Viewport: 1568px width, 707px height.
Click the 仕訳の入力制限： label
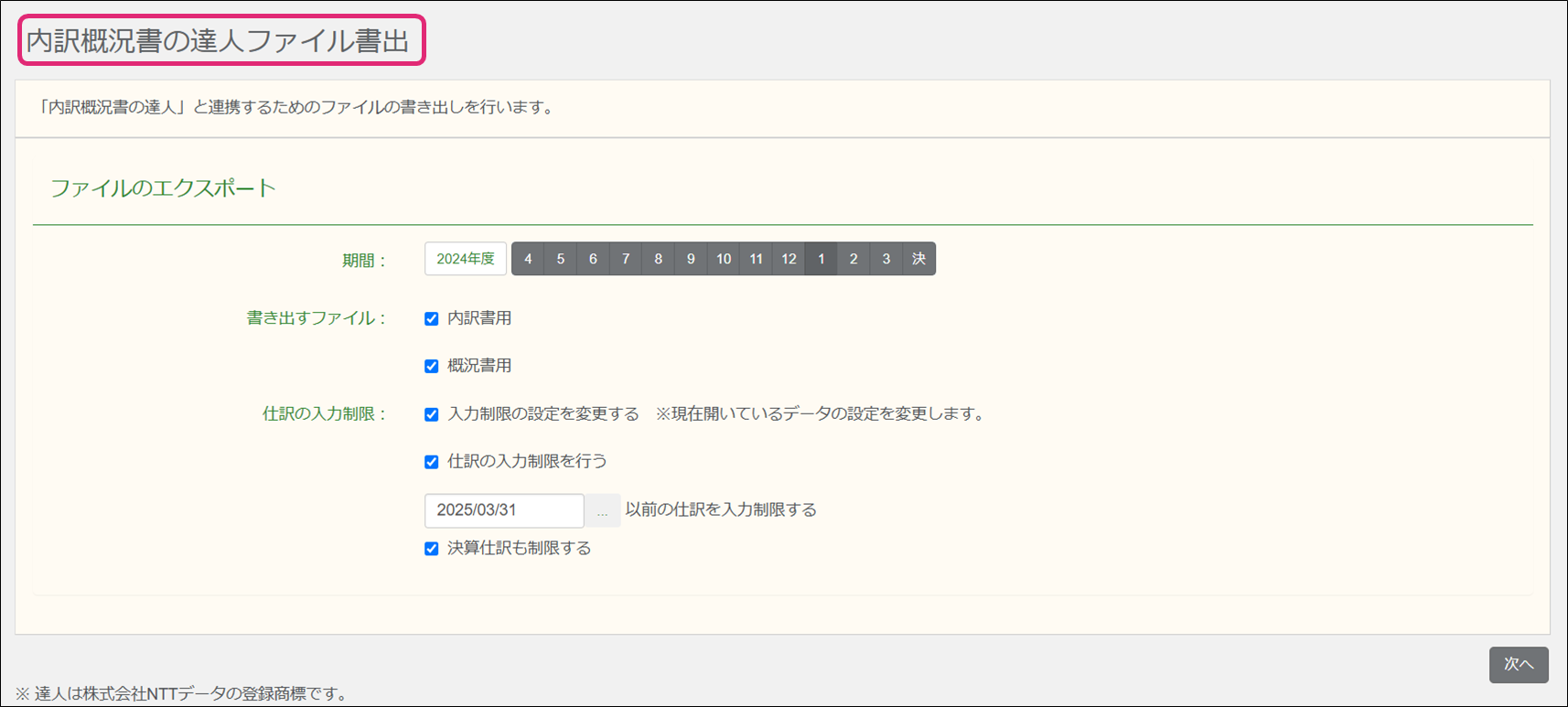[325, 414]
